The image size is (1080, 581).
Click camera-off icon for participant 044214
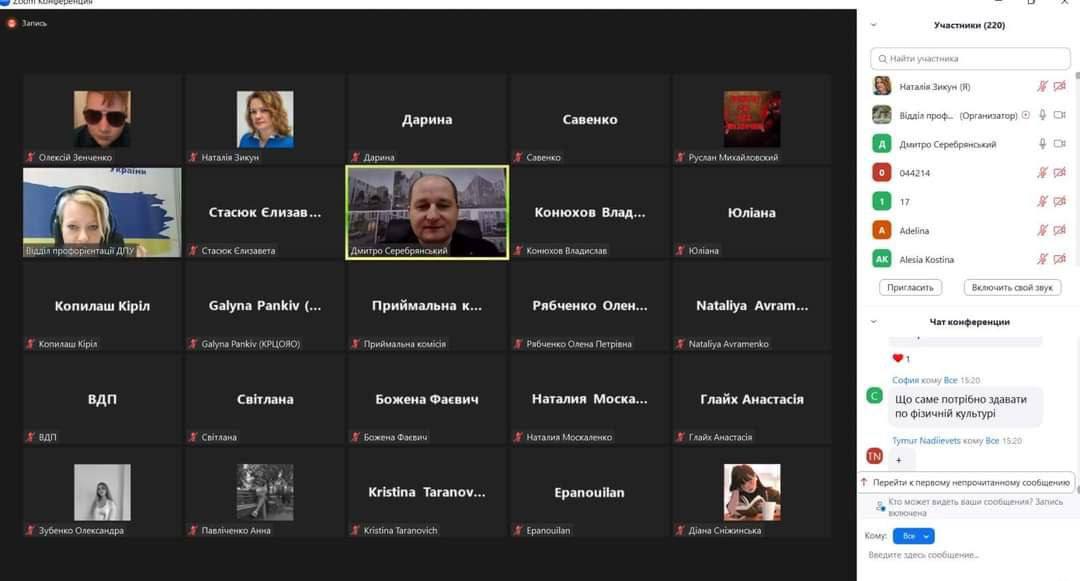1059,173
